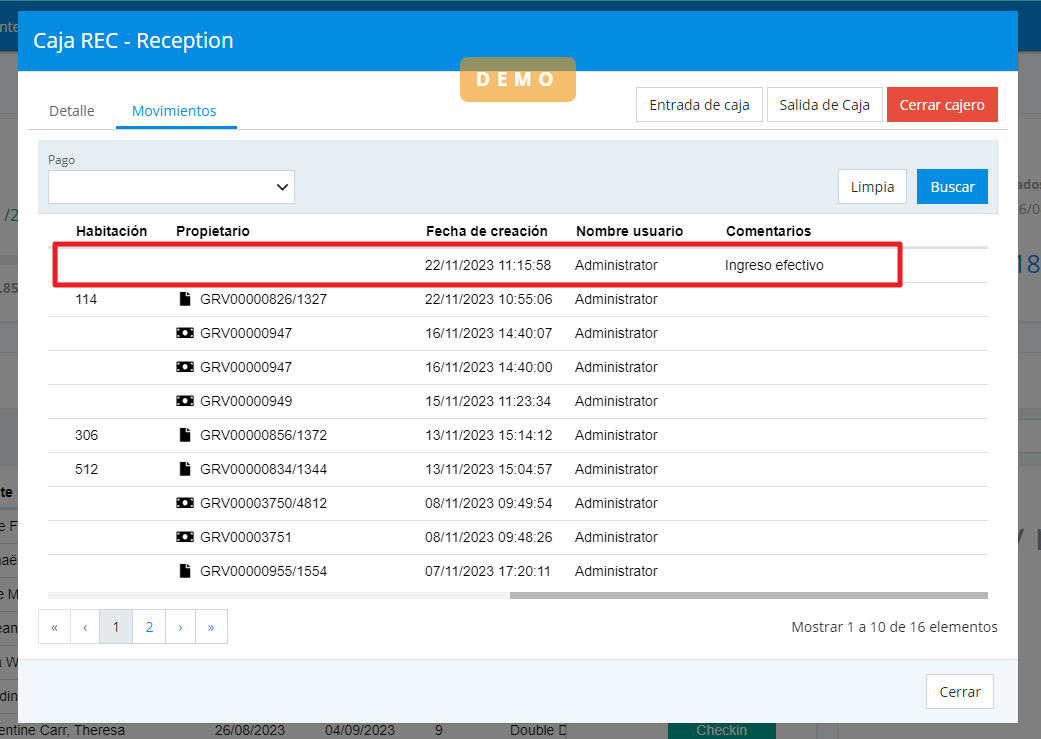The height and width of the screenshot is (739, 1041).
Task: Close dialog with the Cerrar button
Action: point(959,692)
